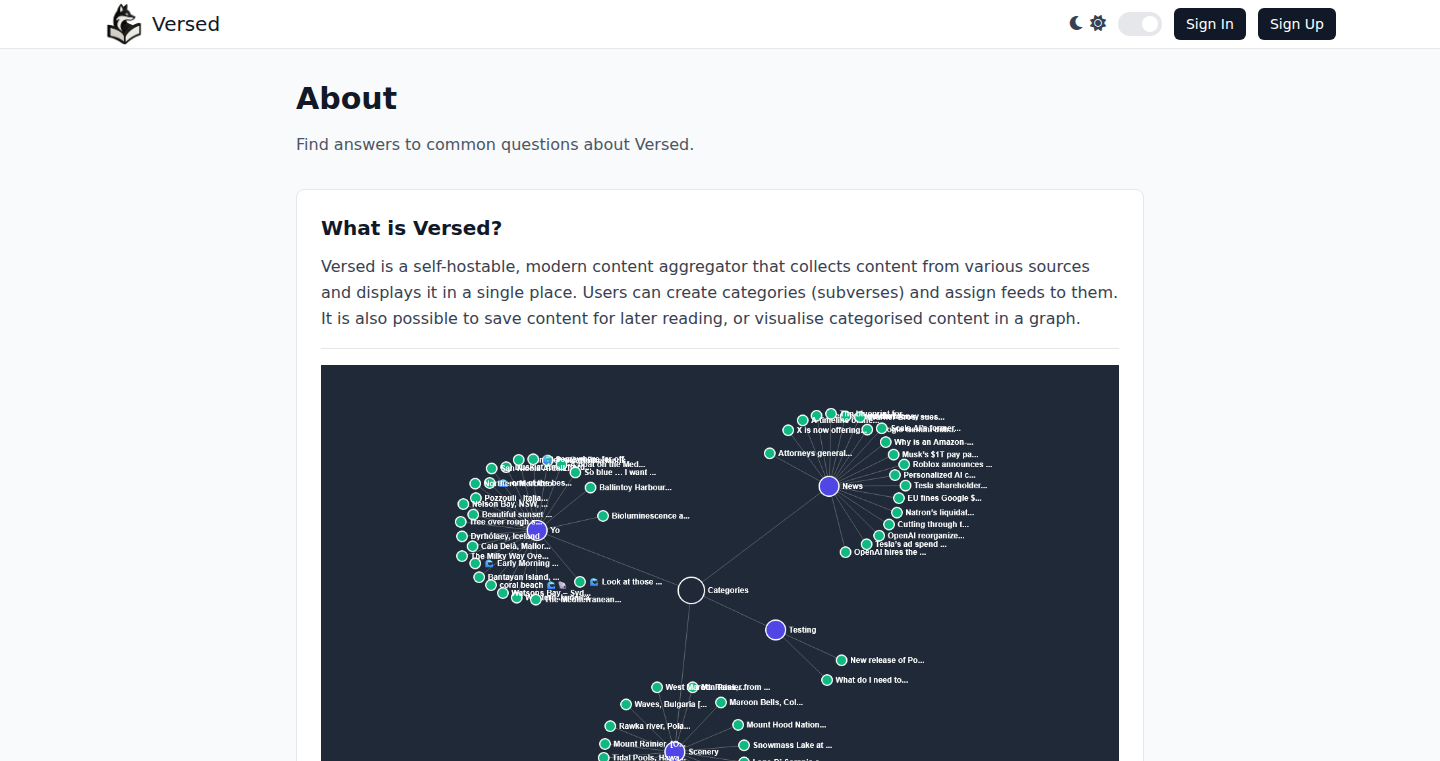The image size is (1440, 761).
Task: Click the purple node labeled Yo
Action: click(x=537, y=530)
